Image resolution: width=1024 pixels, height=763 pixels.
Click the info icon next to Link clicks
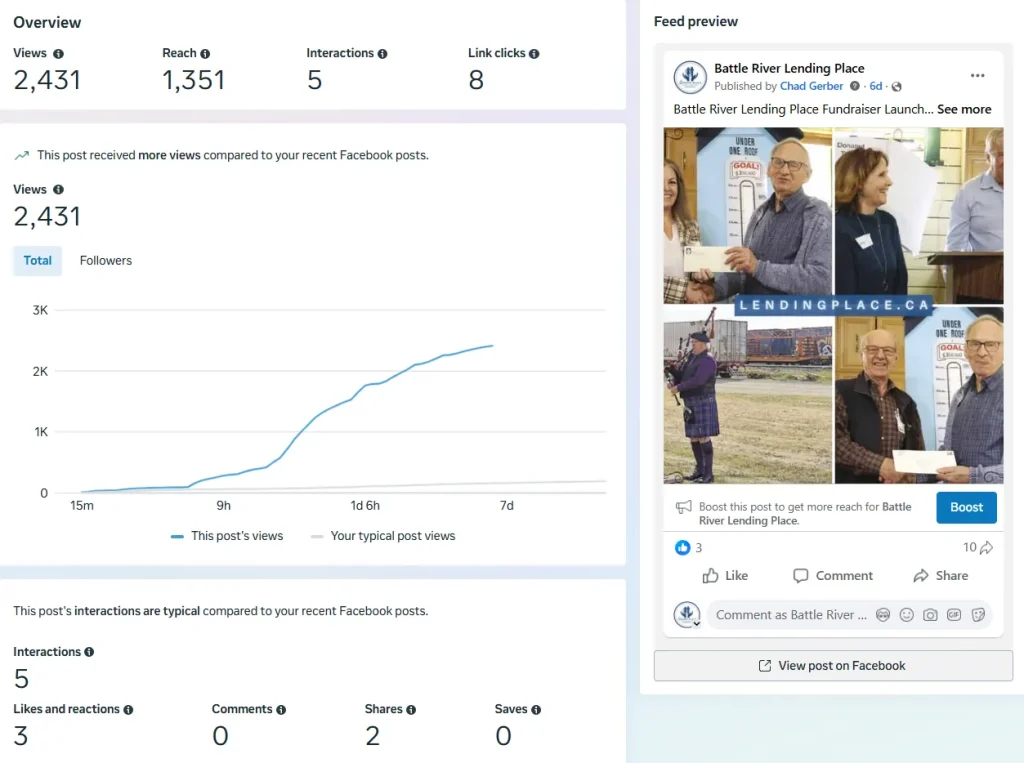534,54
